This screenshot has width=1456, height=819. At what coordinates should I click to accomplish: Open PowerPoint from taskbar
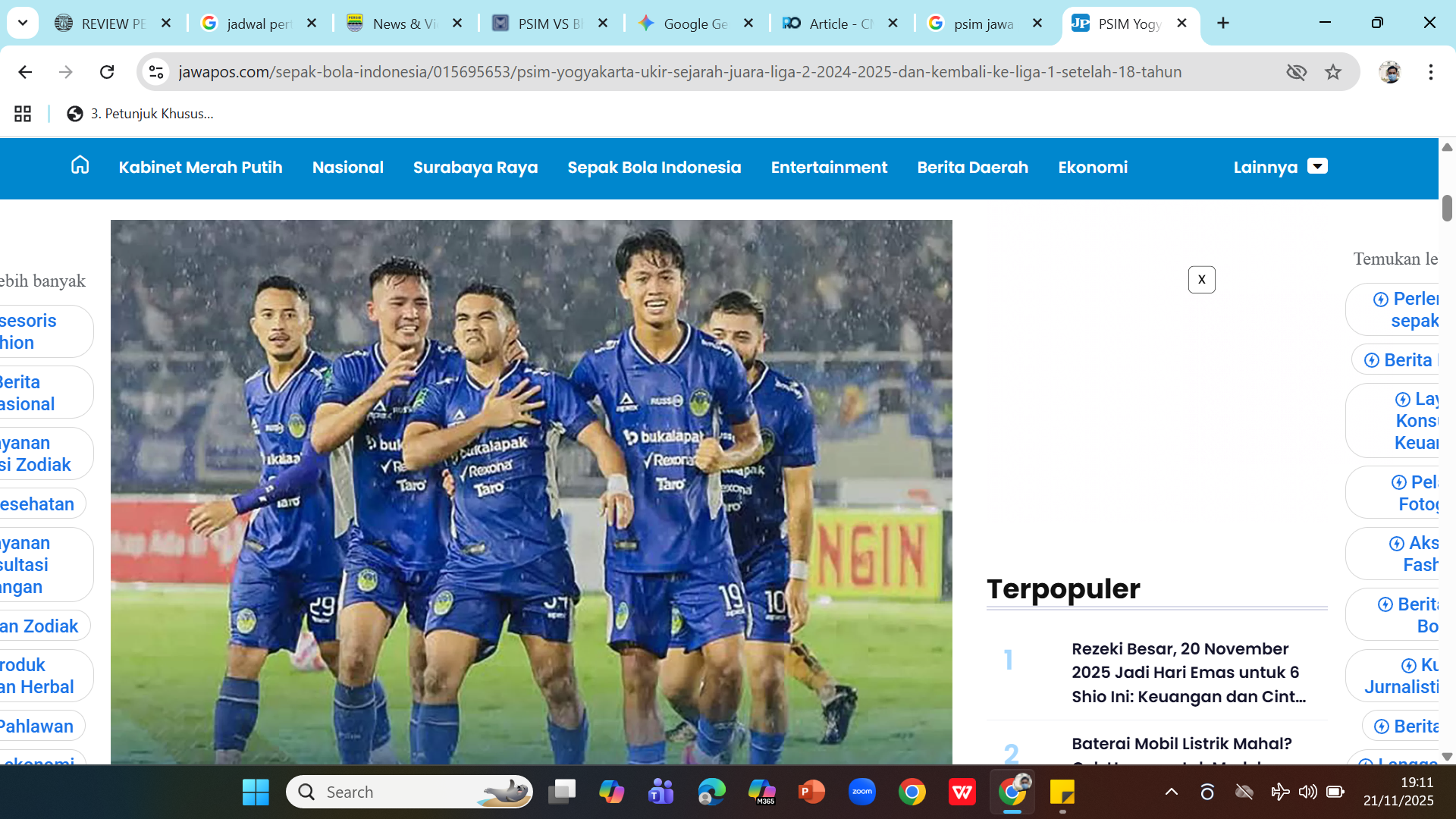tap(811, 792)
